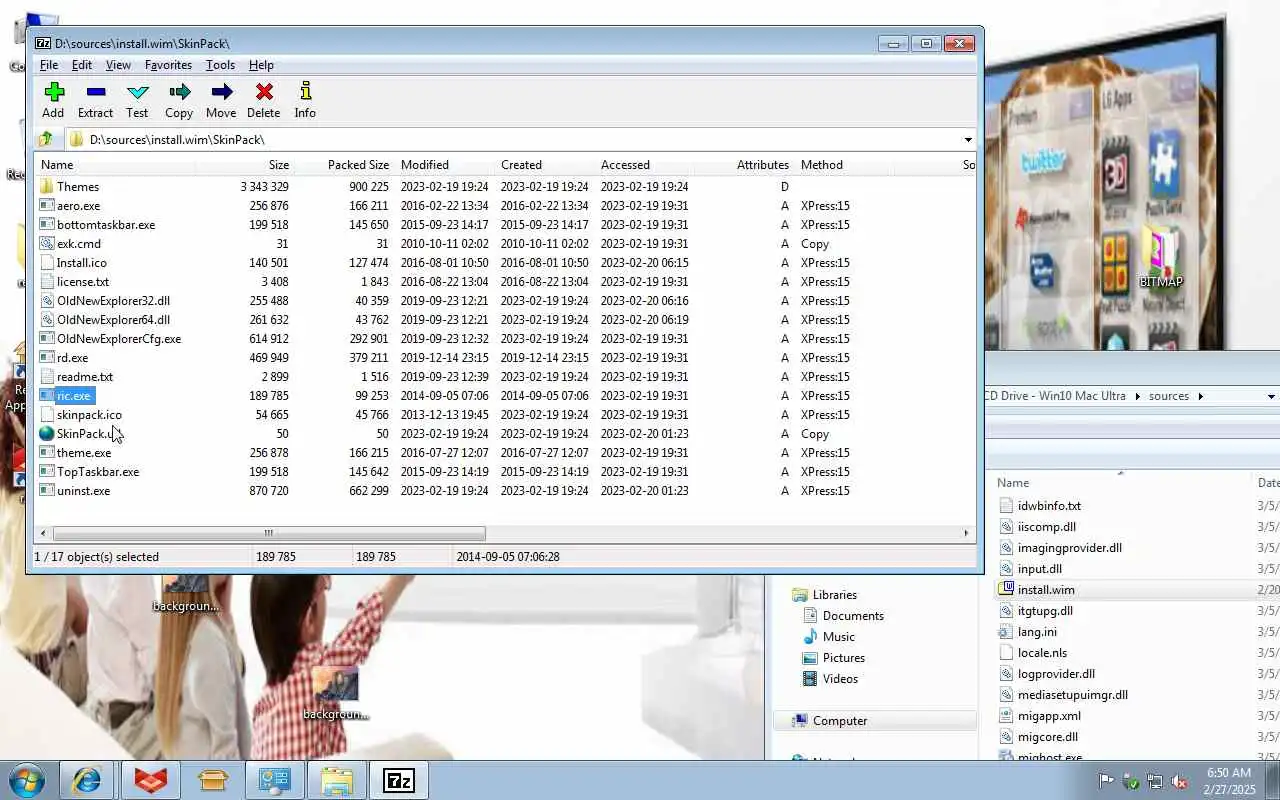Select OldNewExplorer32.dll row
Image resolution: width=1280 pixels, height=800 pixels.
tap(505, 300)
